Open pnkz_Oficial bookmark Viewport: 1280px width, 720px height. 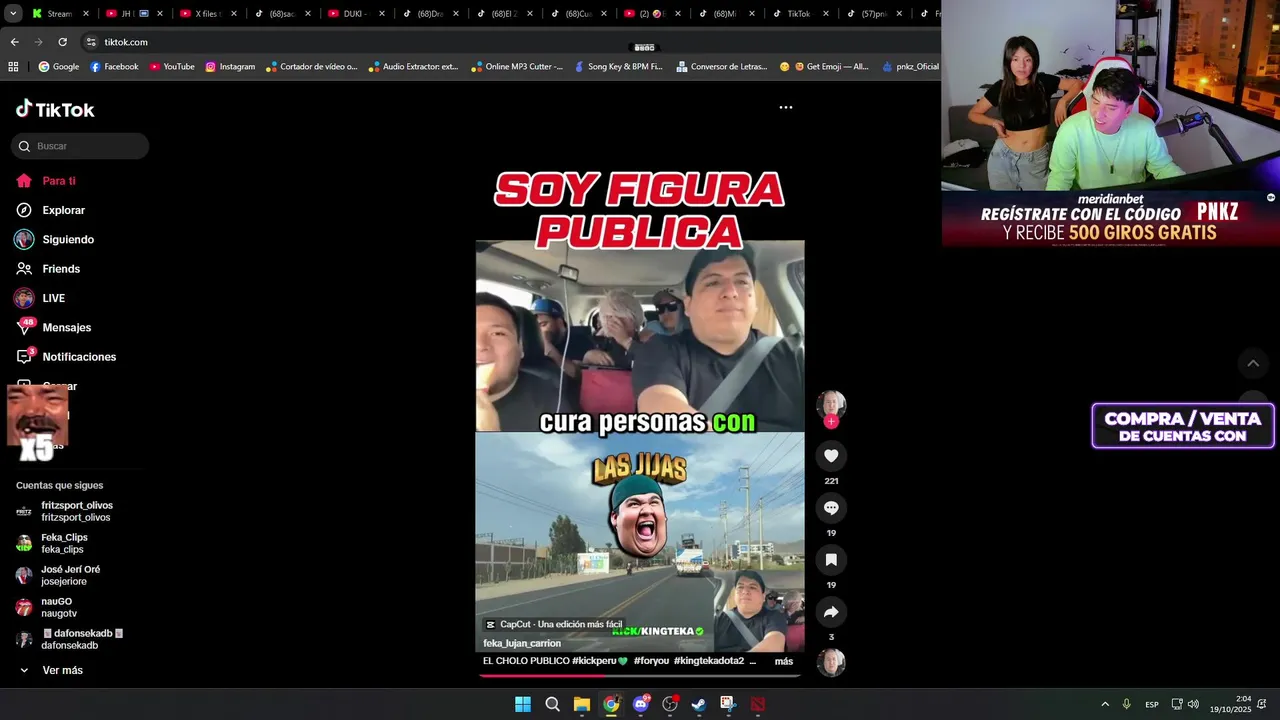911,67
